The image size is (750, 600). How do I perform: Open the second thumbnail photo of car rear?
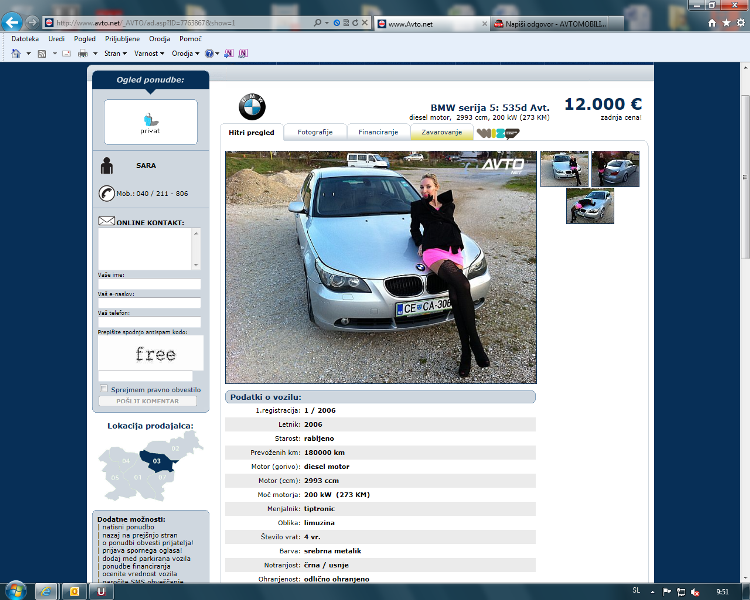[615, 168]
